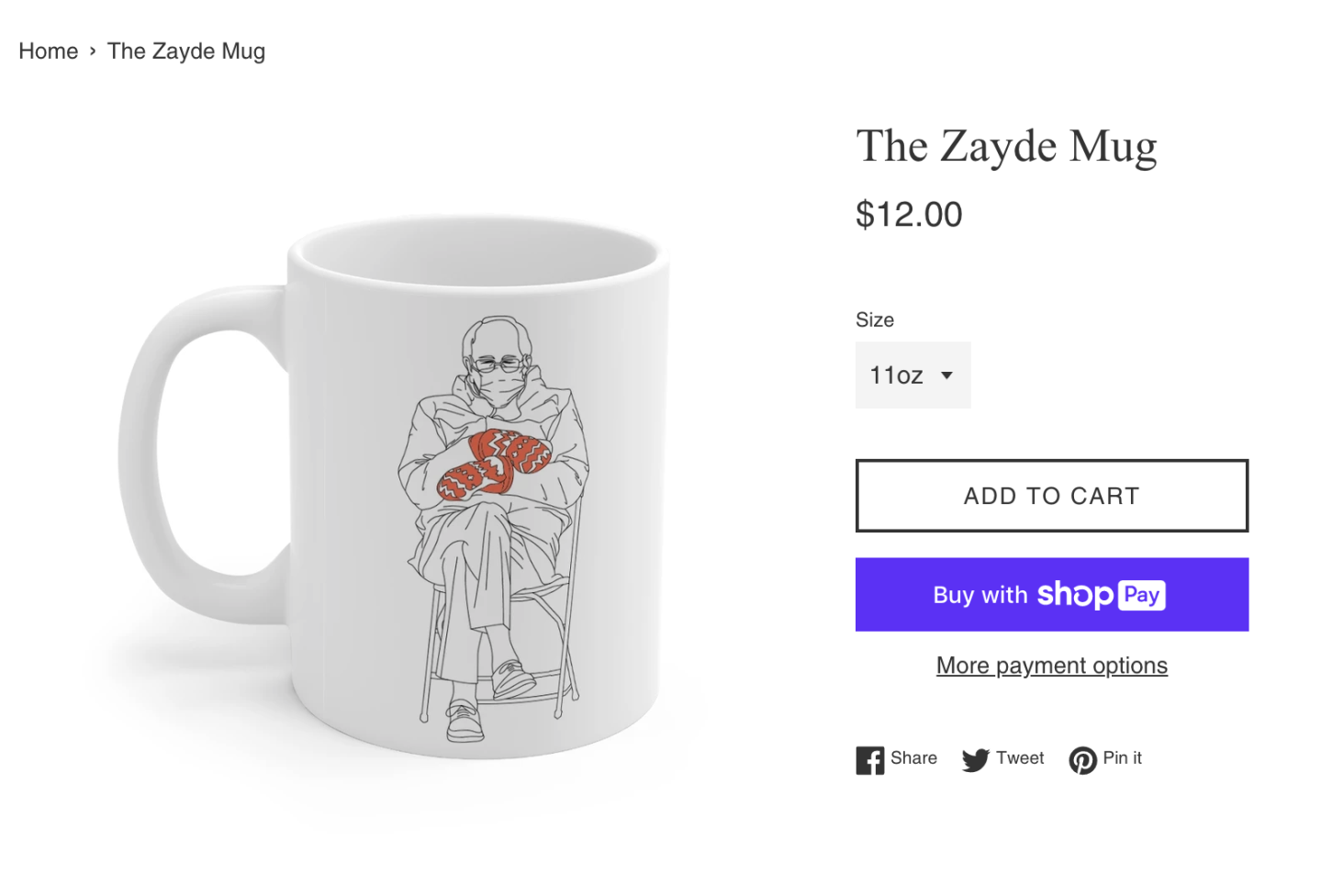
Task: Click the breadcrumb chevron separator after Home
Action: (93, 51)
